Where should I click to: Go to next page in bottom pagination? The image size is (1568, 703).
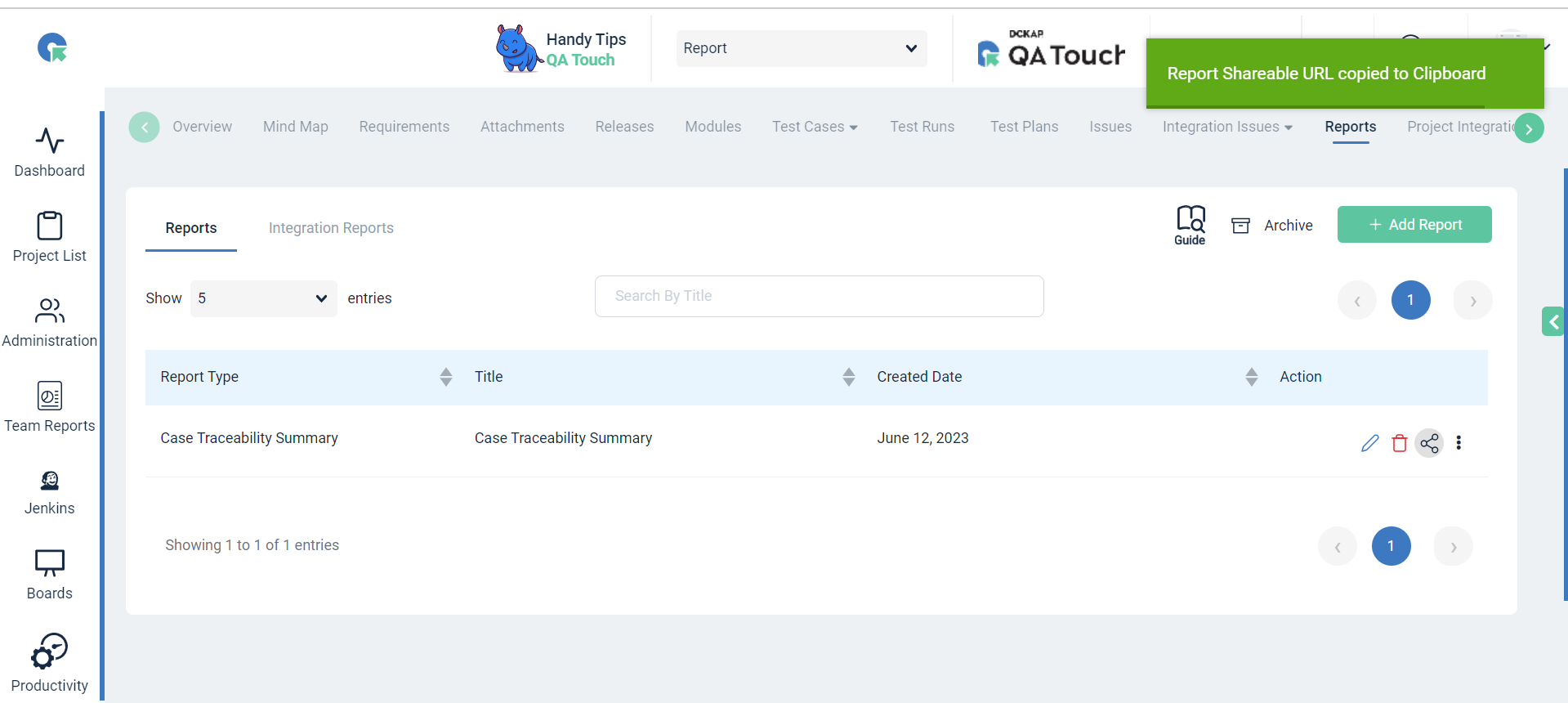[x=1454, y=547]
